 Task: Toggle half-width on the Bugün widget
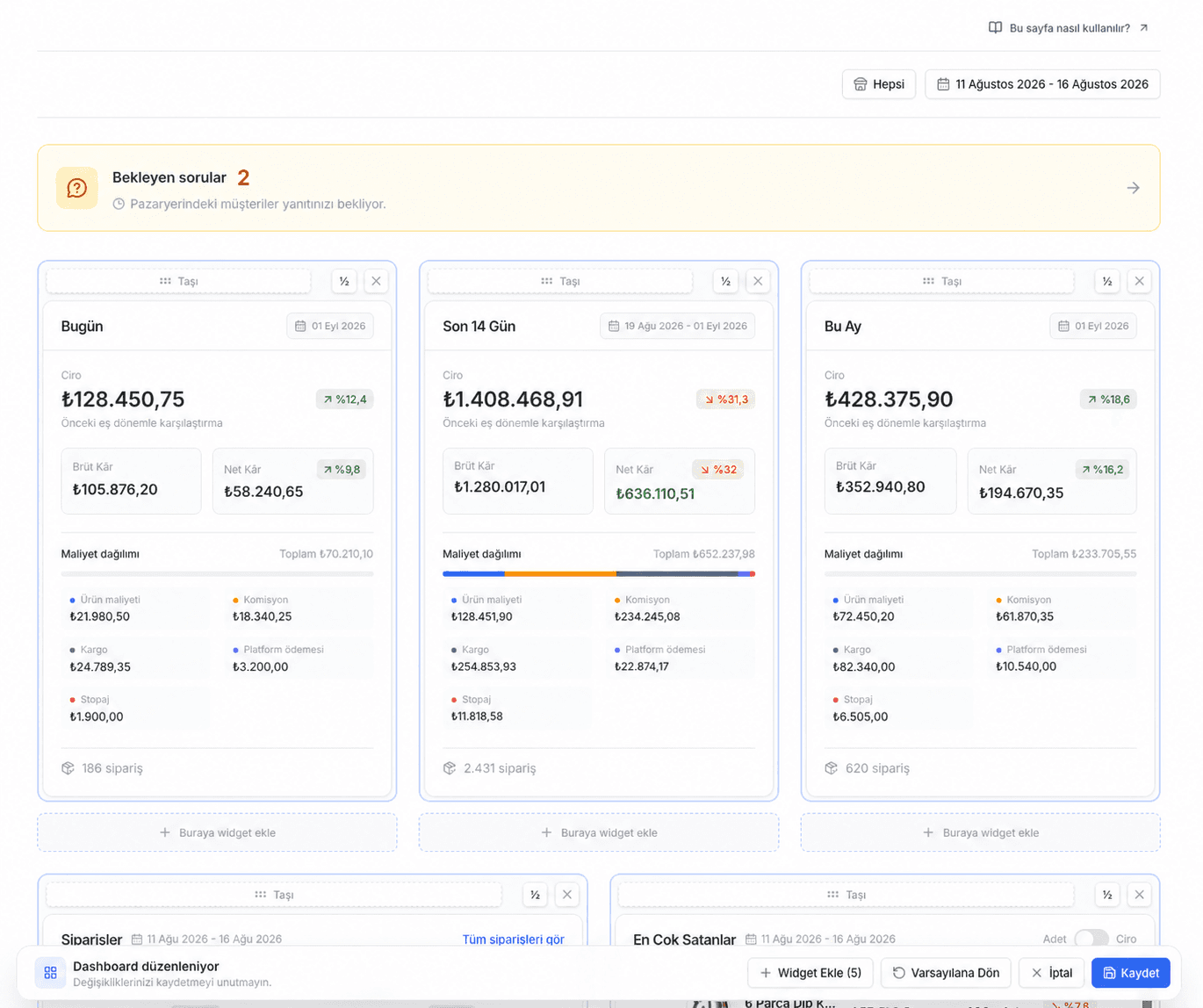point(344,281)
